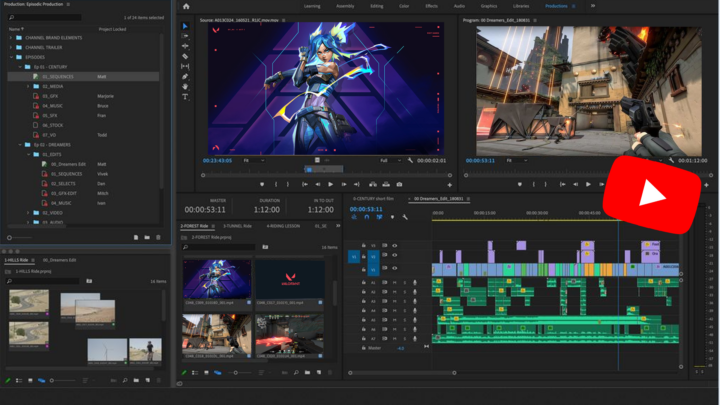
Task: Collapse the EPISODES folder
Action: click(x=13, y=56)
